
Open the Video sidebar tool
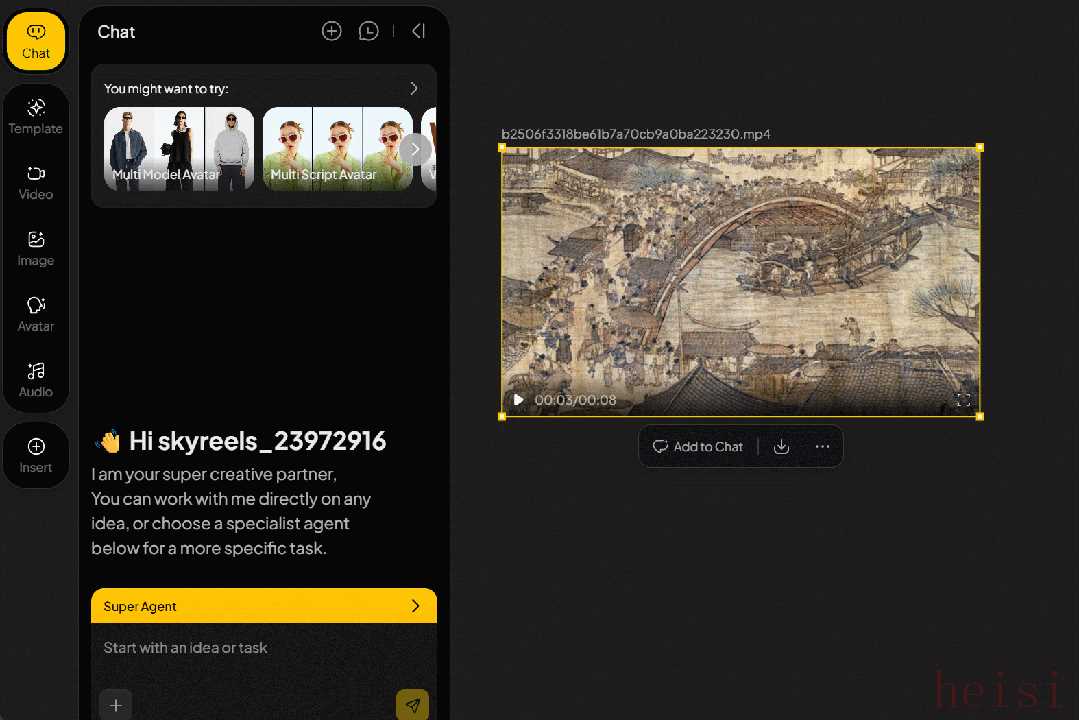(36, 183)
